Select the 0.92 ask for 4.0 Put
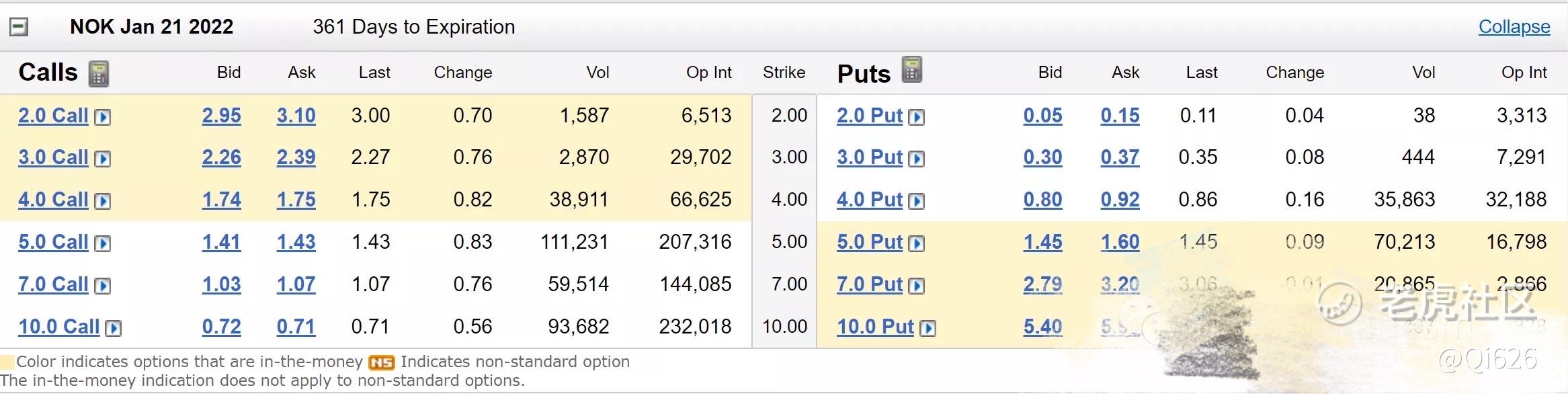The image size is (1568, 394). click(1120, 200)
